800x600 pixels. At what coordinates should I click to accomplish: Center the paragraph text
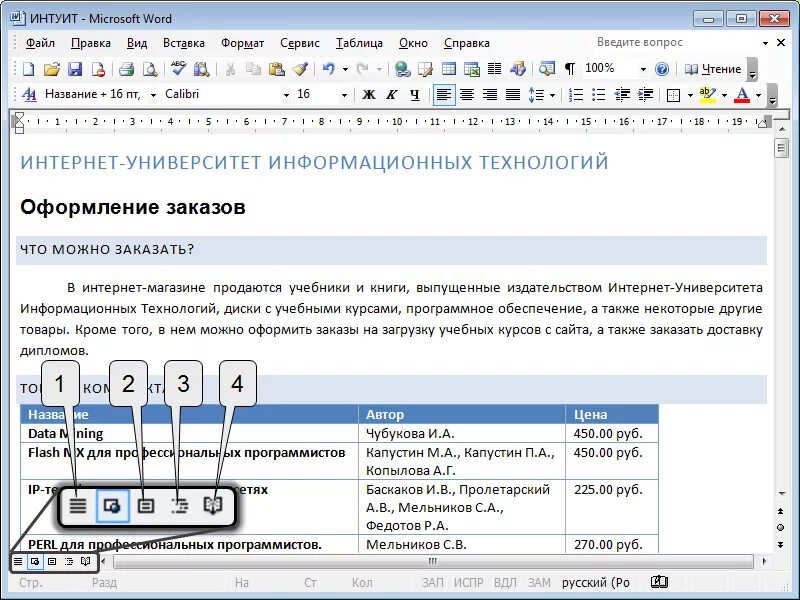tap(467, 95)
